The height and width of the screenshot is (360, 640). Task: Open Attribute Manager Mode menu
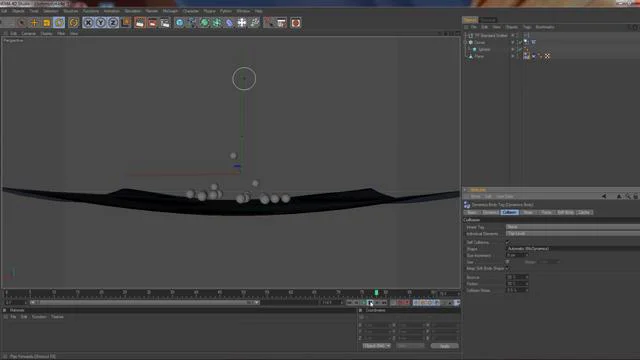[475, 196]
